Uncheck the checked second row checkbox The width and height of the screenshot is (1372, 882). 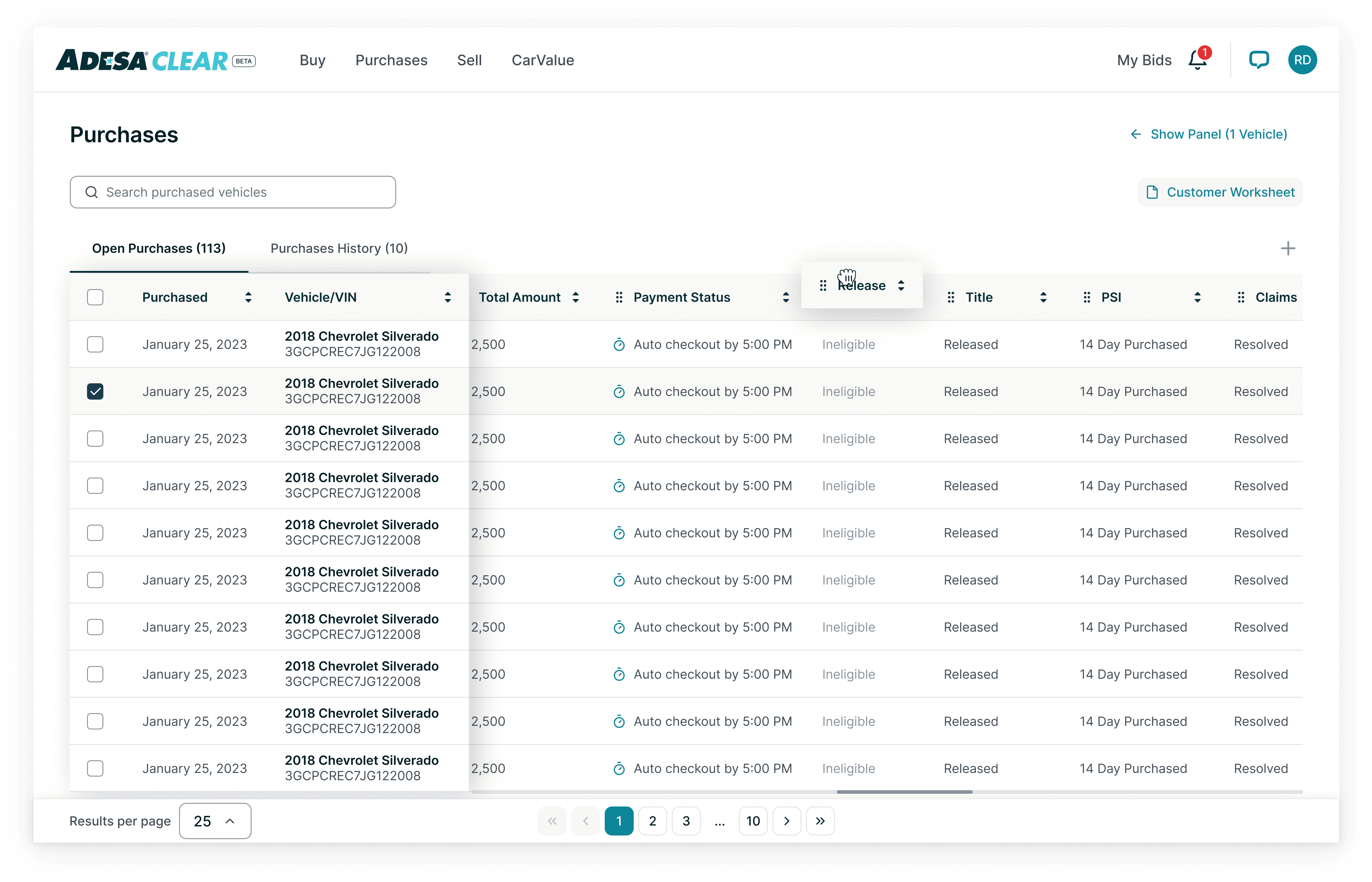tap(95, 392)
